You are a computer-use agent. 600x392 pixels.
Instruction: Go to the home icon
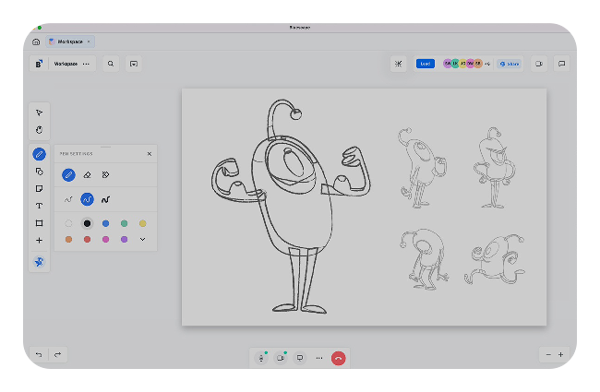[36, 42]
